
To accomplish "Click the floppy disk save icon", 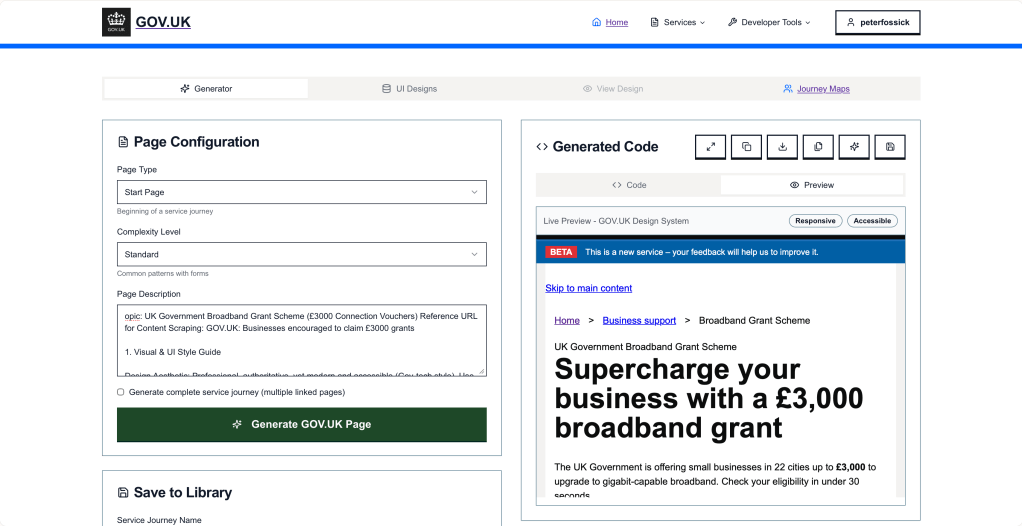I will pos(890,147).
